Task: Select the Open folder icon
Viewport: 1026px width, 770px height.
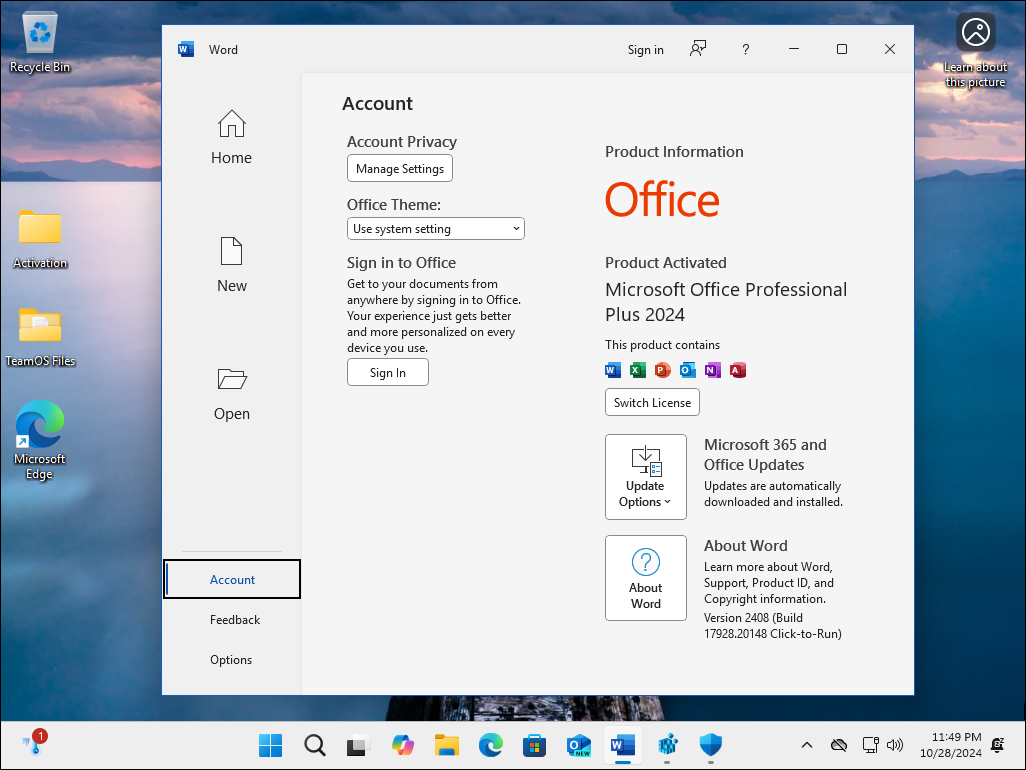Action: 231,379
